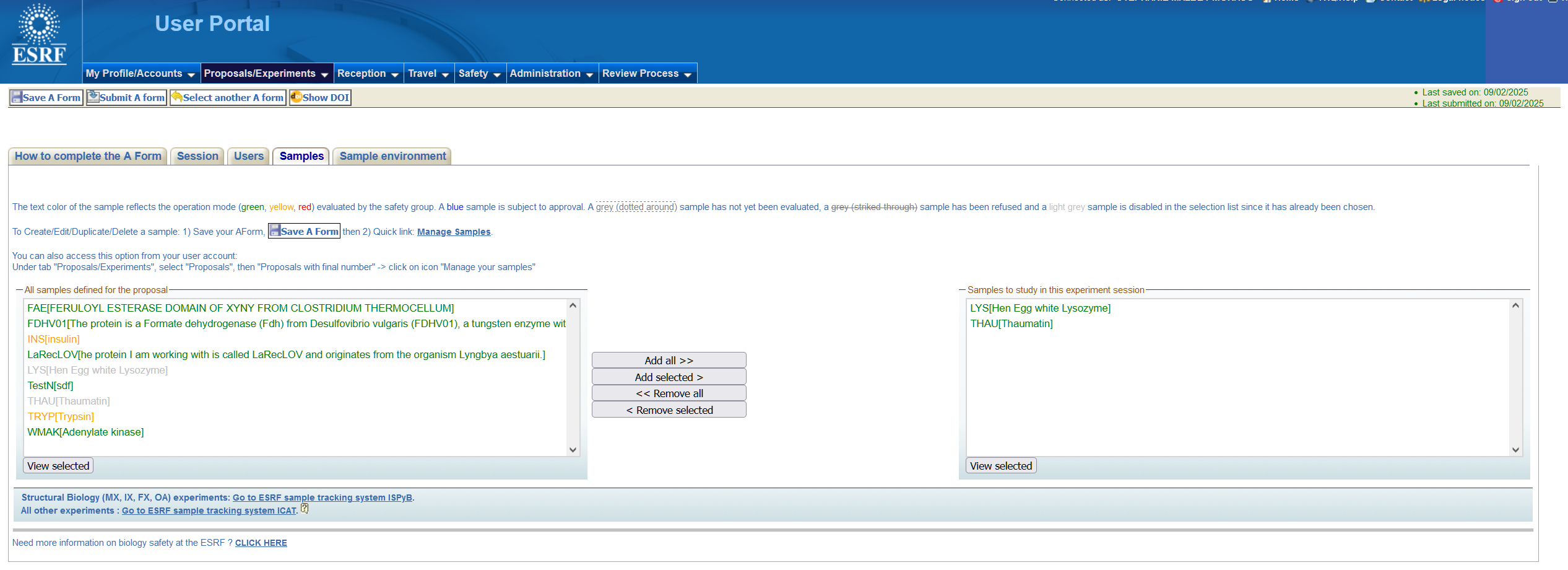Open the Sample environment tab
The image size is (1568, 570).
point(392,156)
